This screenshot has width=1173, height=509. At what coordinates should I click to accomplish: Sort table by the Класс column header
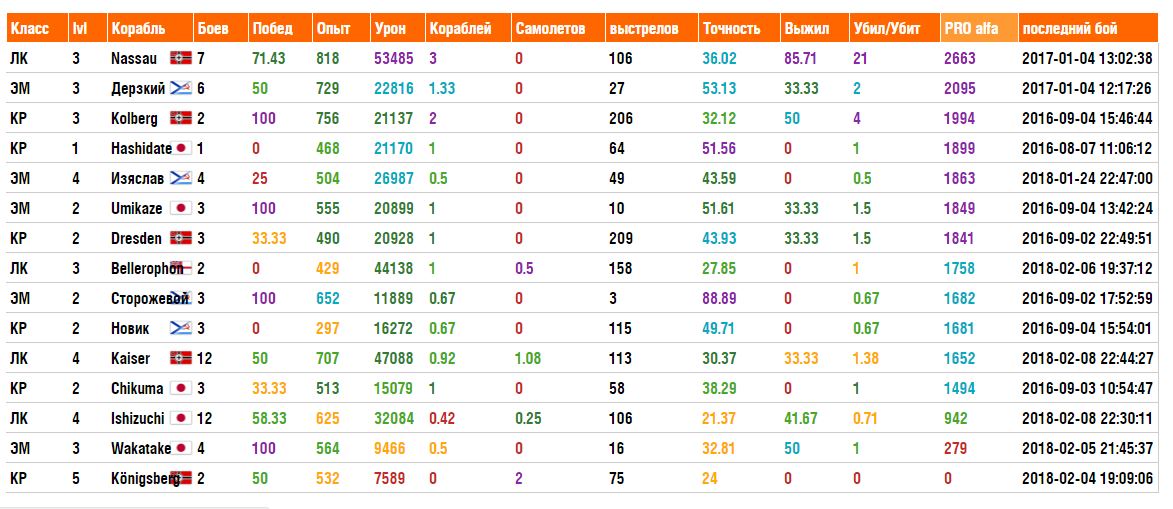28,29
